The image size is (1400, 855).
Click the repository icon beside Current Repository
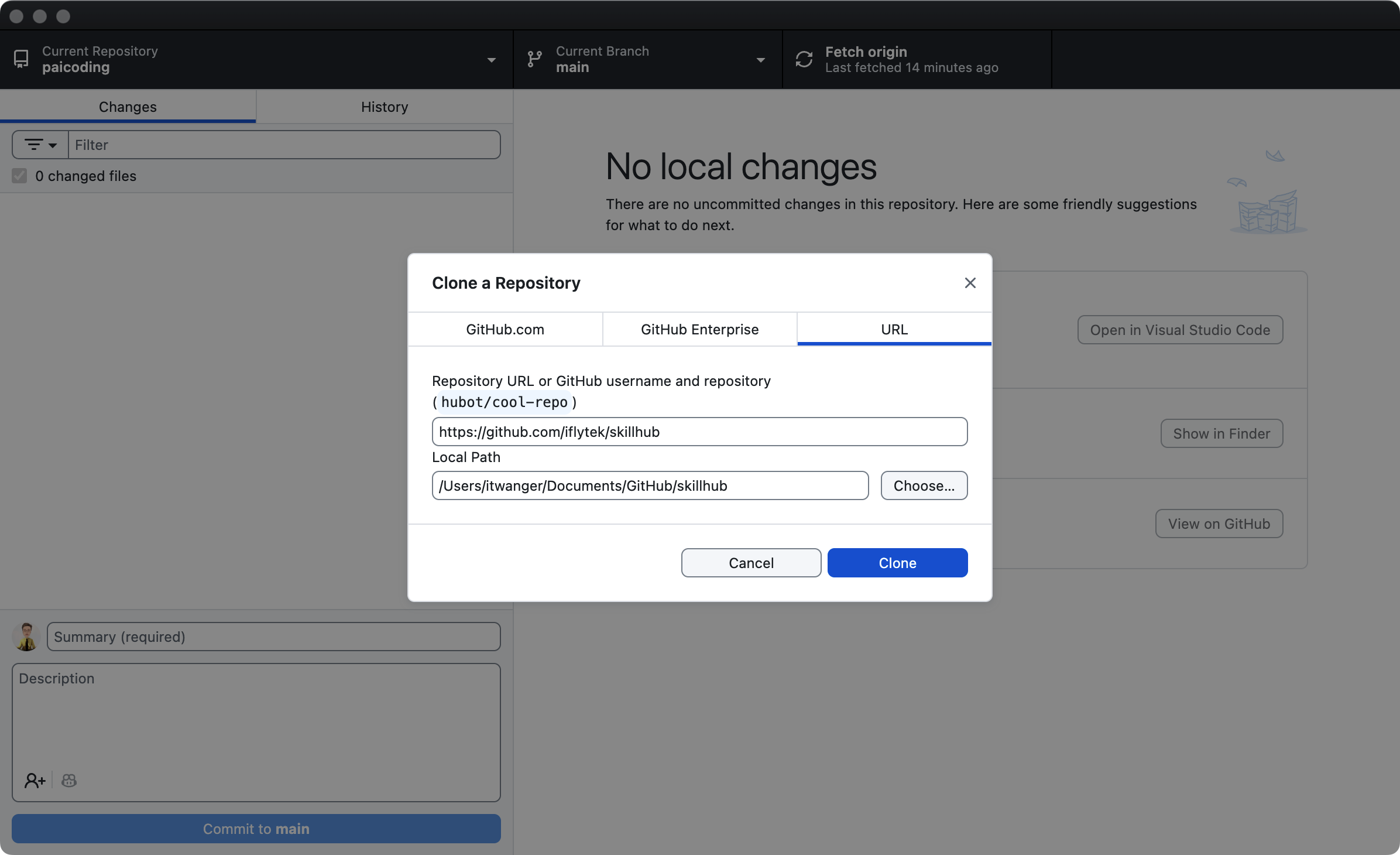(21, 59)
